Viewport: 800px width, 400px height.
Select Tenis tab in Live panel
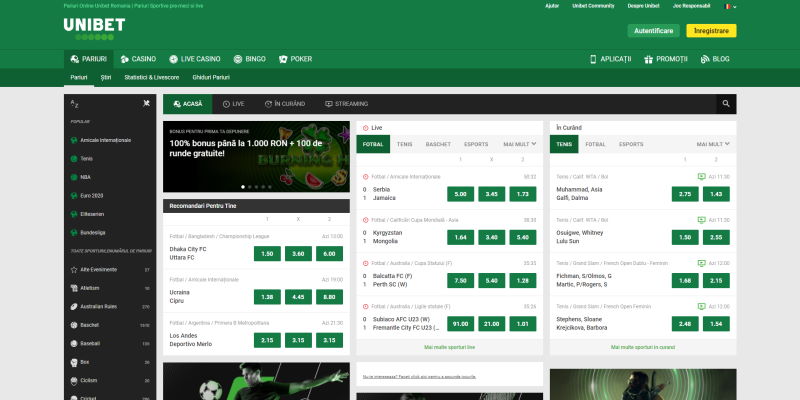coord(405,144)
